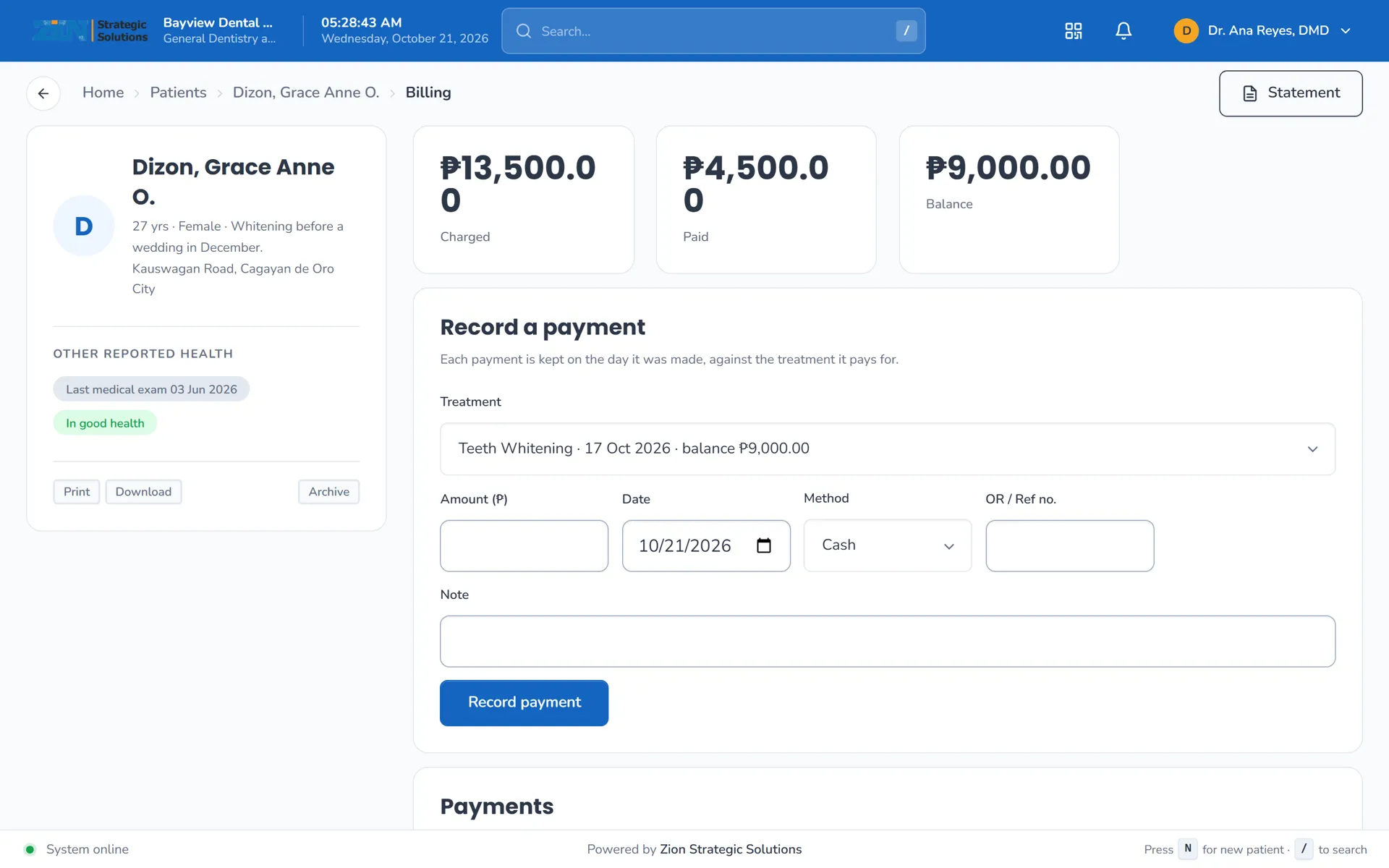Go to Patients breadcrumb
This screenshot has height=868, width=1389.
[x=178, y=93]
